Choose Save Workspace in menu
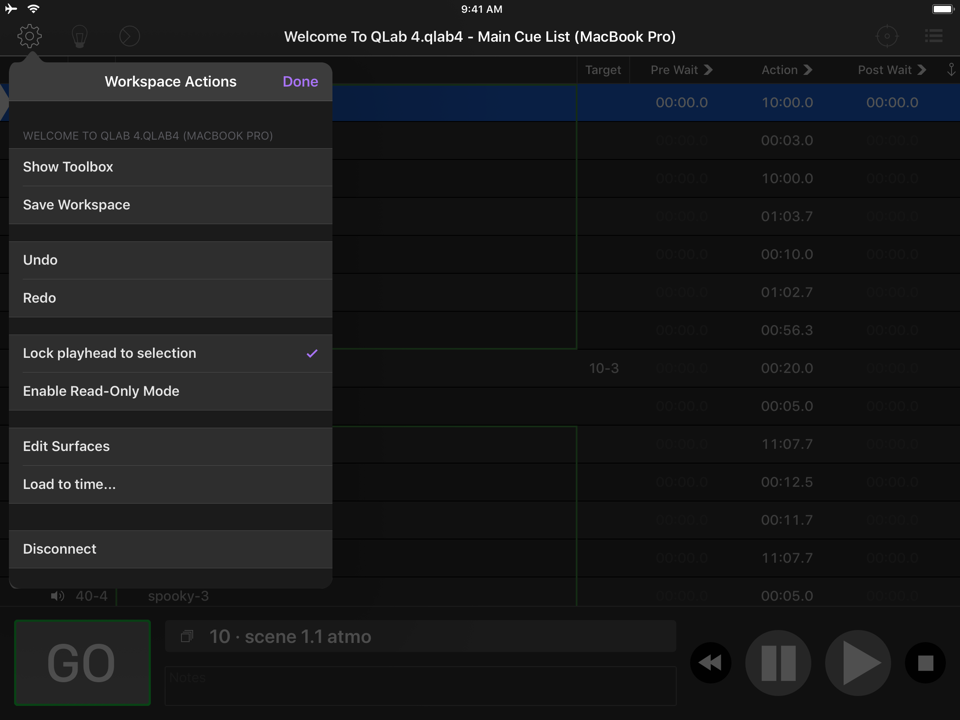 170,205
